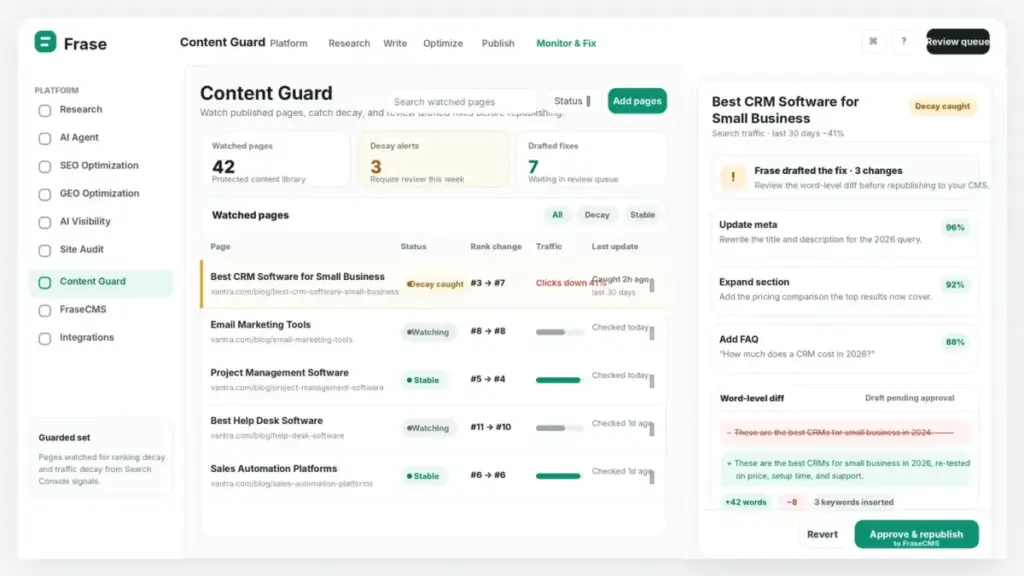
Task: Click Watching status for Best Help Desk Software
Action: [428, 428]
